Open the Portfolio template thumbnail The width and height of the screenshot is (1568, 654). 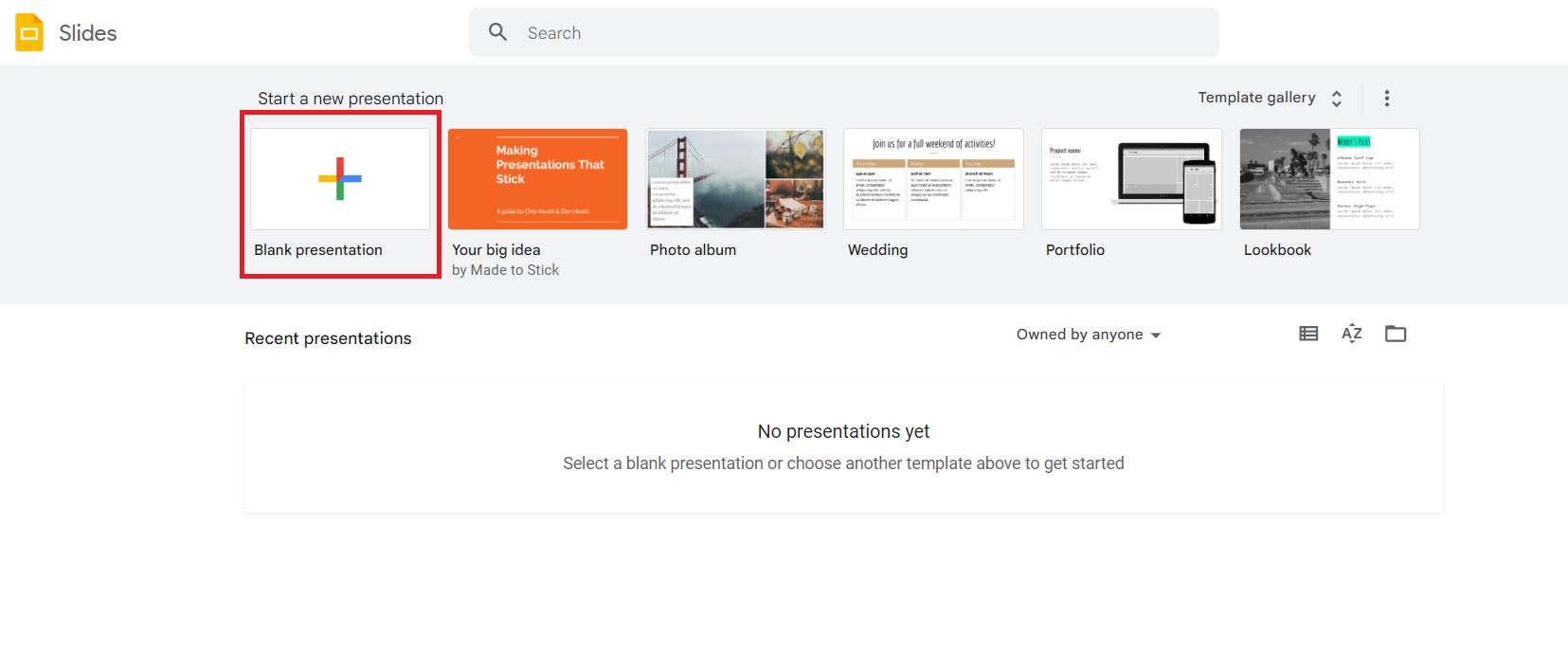(x=1131, y=179)
